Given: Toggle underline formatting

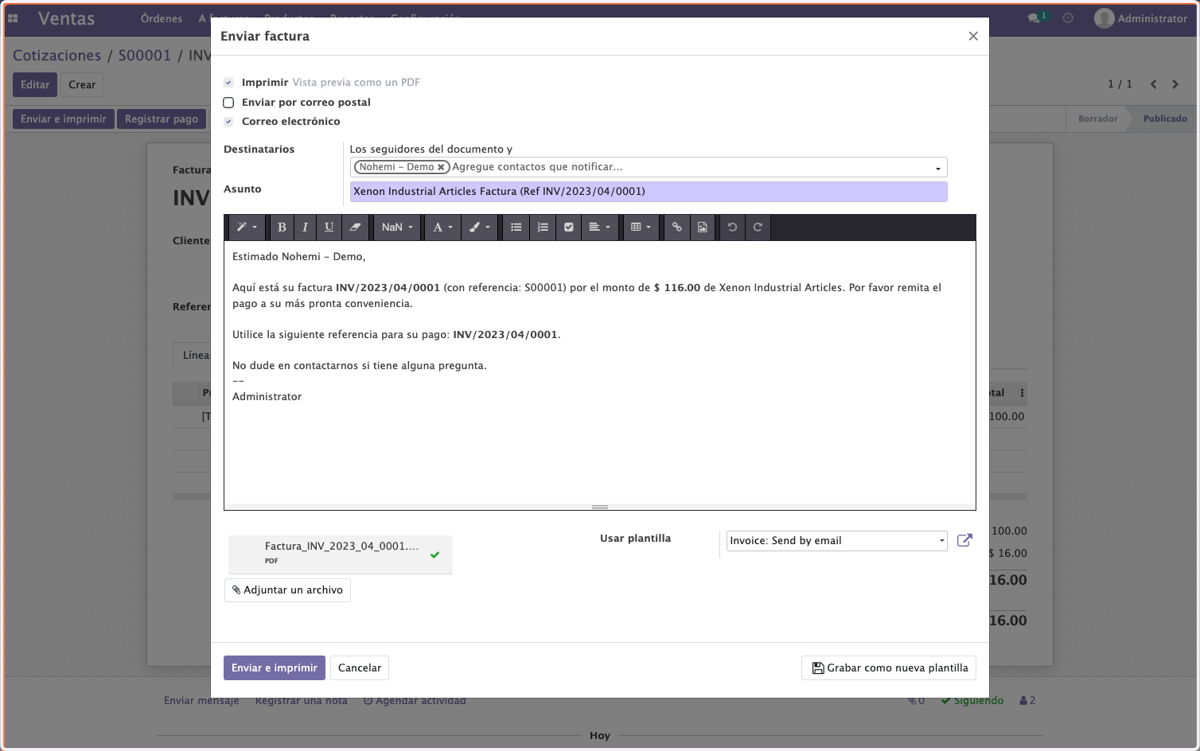Looking at the screenshot, I should coord(329,228).
